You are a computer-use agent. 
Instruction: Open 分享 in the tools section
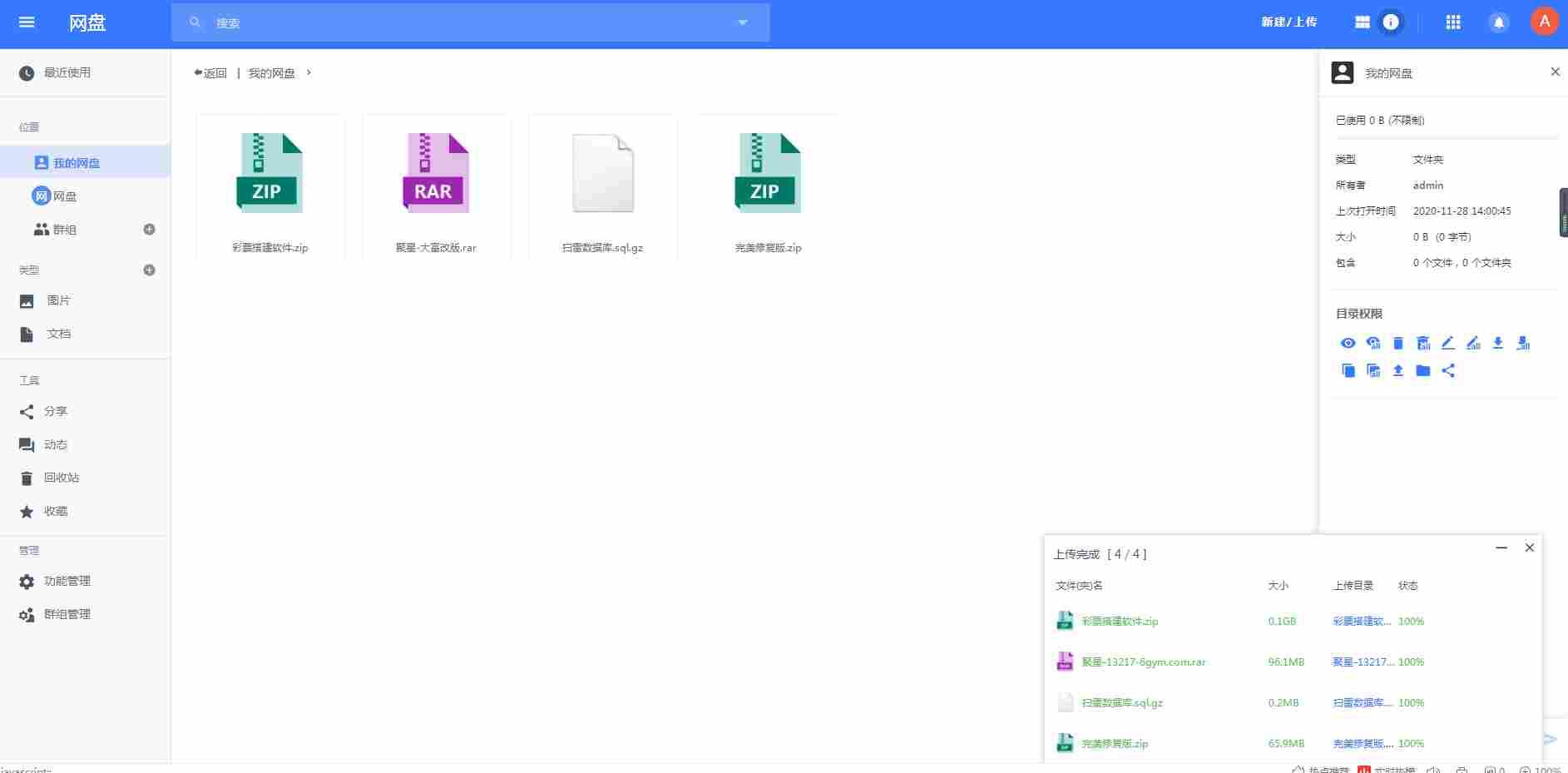click(x=85, y=411)
